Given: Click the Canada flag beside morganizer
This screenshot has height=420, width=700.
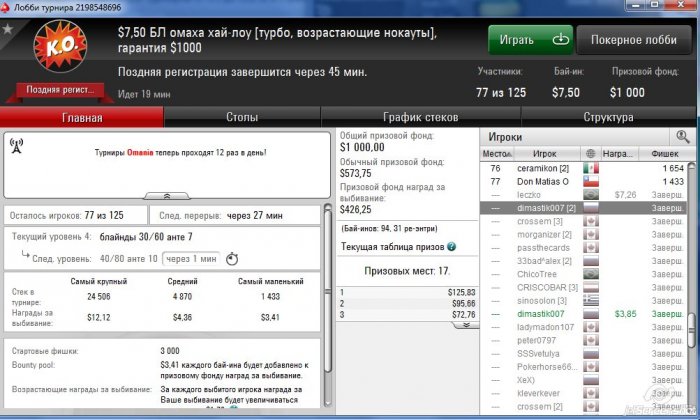Looking at the screenshot, I should (591, 235).
